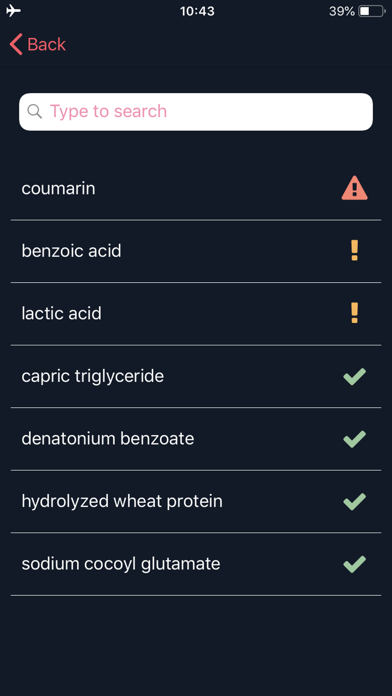View sodium cocoyl glutamate details
The width and height of the screenshot is (392, 696).
pyautogui.click(x=196, y=564)
